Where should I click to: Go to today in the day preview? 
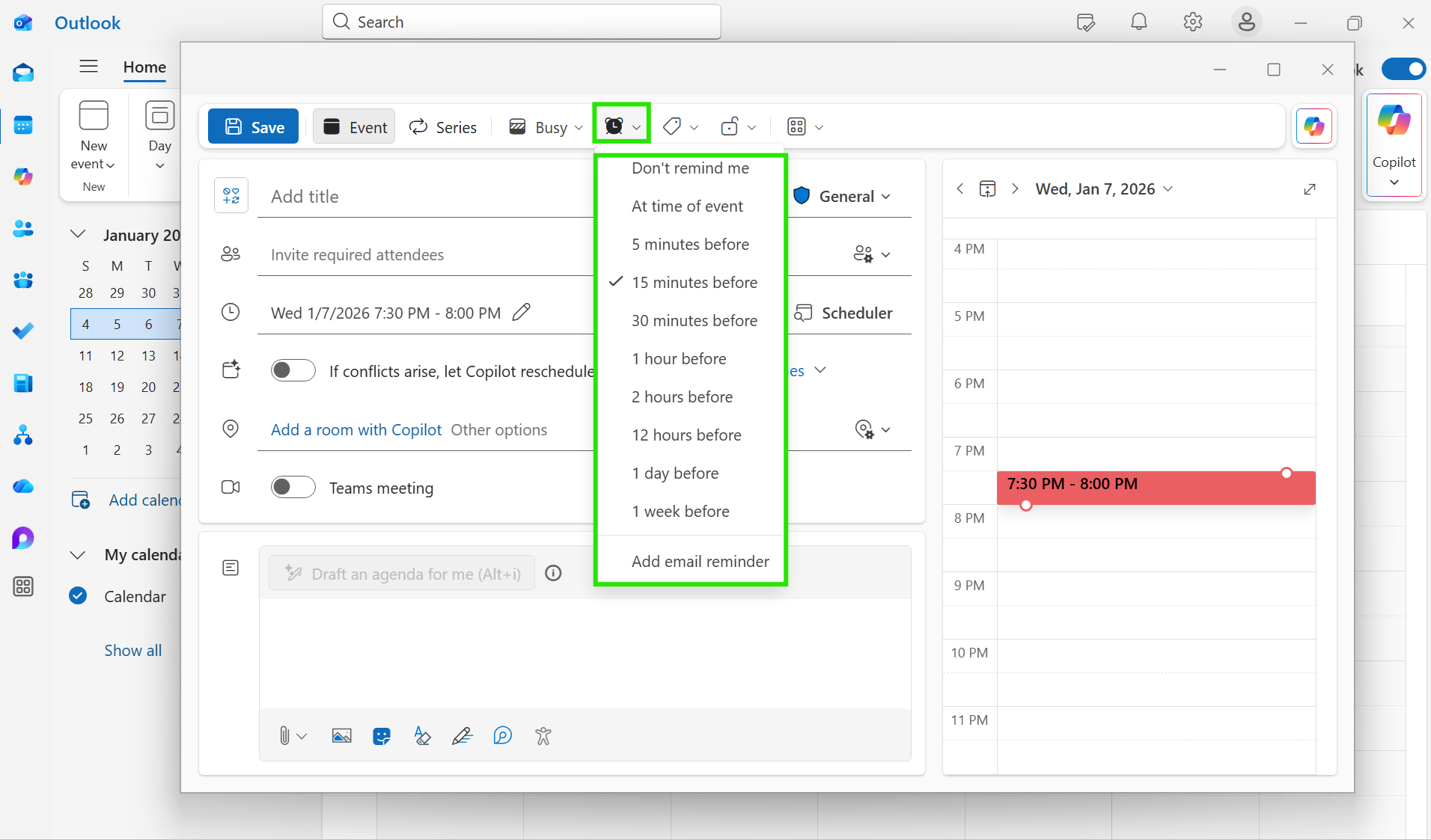click(x=987, y=189)
